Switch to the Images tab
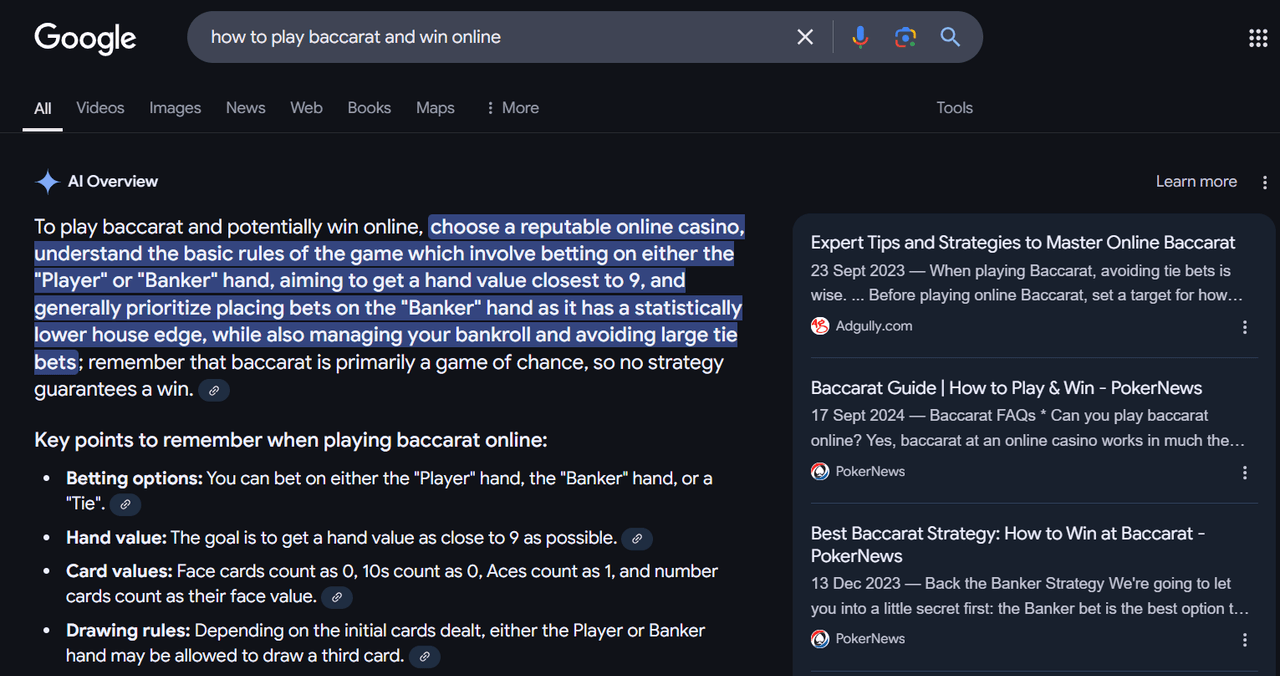This screenshot has height=676, width=1280. 175,108
